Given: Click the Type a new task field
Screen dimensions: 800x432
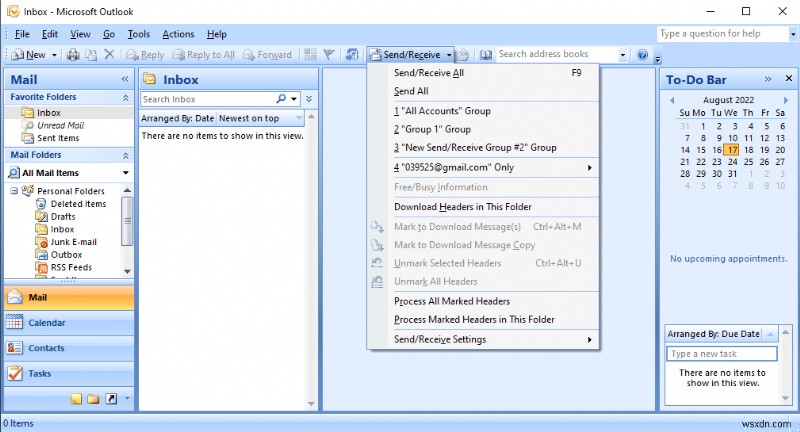Looking at the screenshot, I should click(721, 354).
